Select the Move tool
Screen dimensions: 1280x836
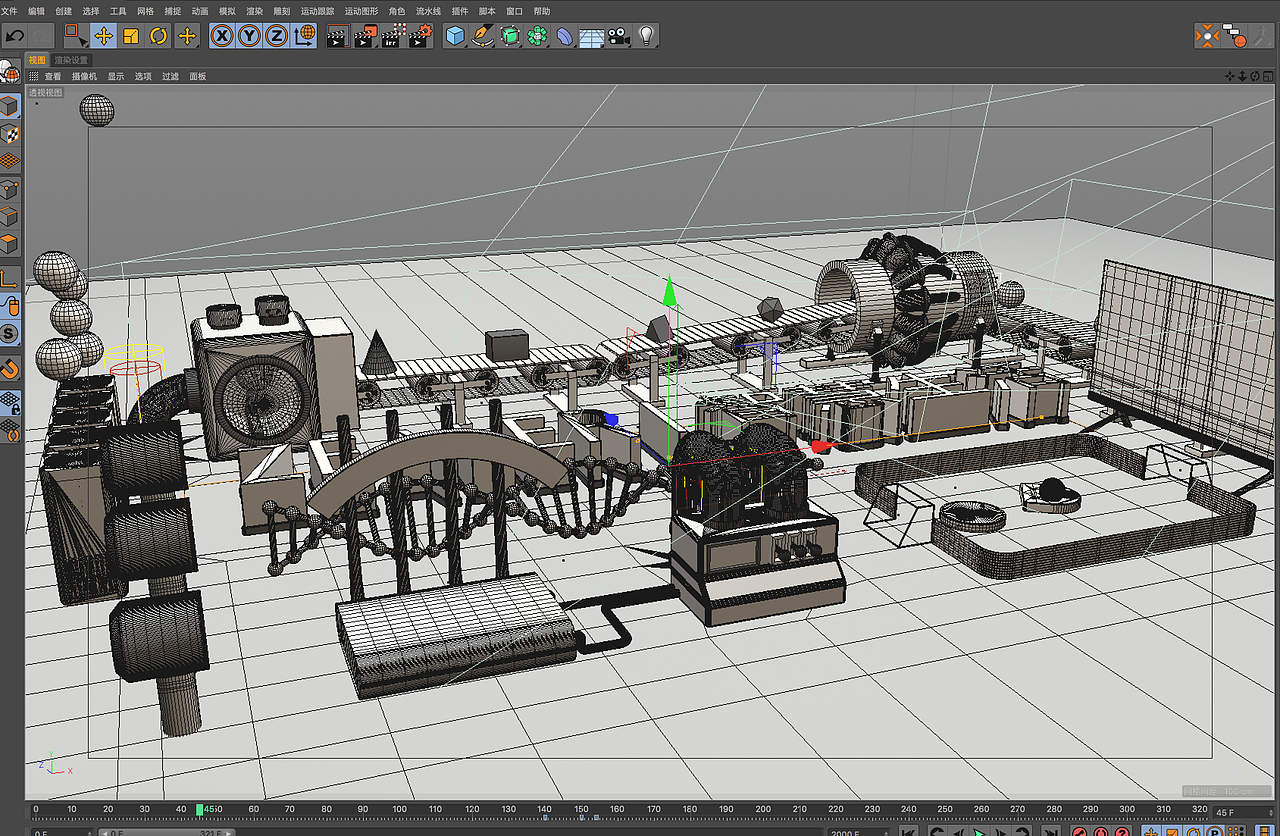click(103, 36)
